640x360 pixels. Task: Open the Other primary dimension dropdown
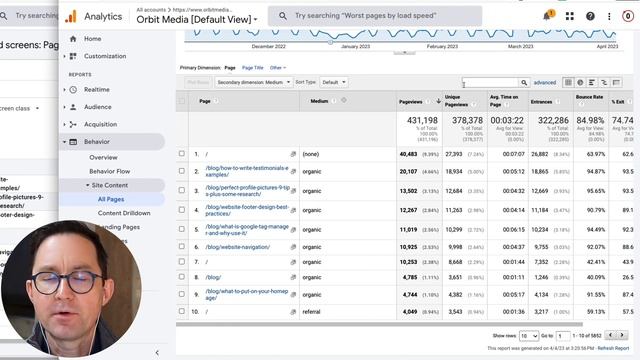pyautogui.click(x=278, y=68)
